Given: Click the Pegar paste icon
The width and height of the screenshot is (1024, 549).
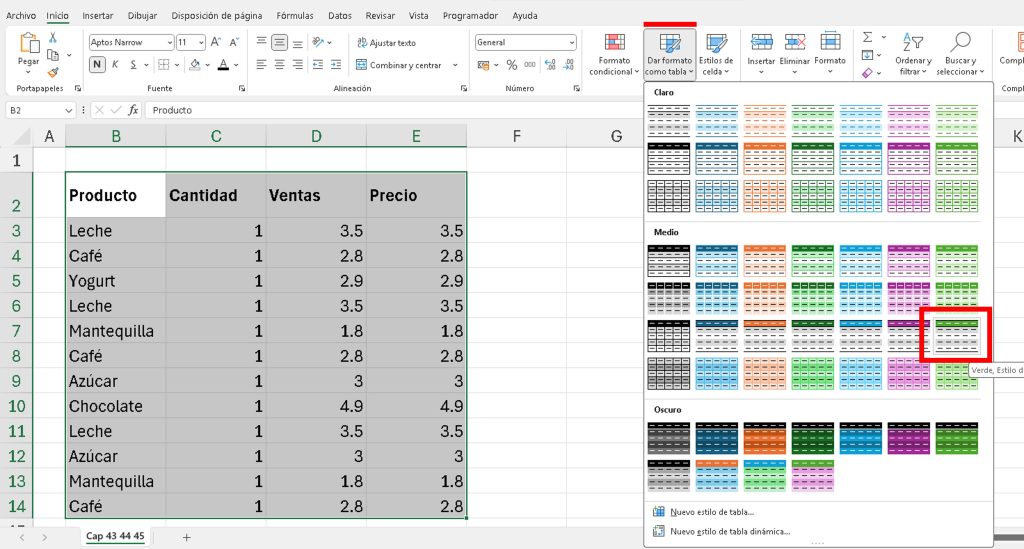Looking at the screenshot, I should tap(28, 46).
